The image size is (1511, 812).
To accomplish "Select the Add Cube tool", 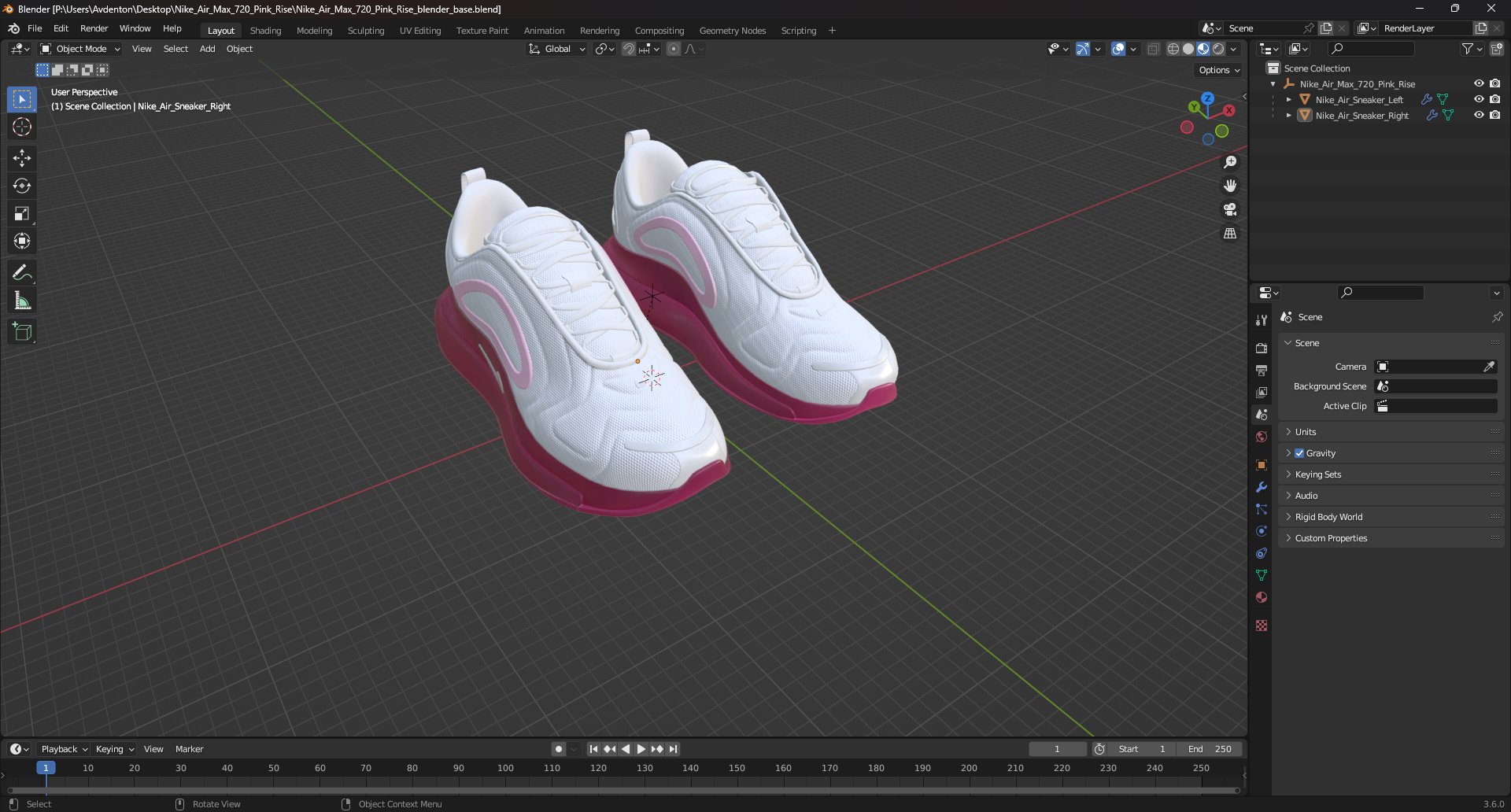I will pos(22,332).
